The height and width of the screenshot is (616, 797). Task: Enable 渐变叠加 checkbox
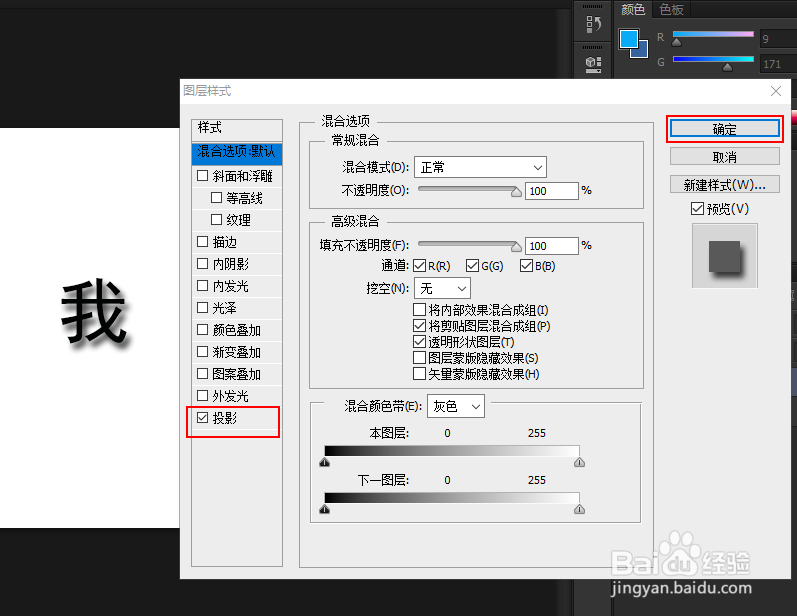[202, 352]
